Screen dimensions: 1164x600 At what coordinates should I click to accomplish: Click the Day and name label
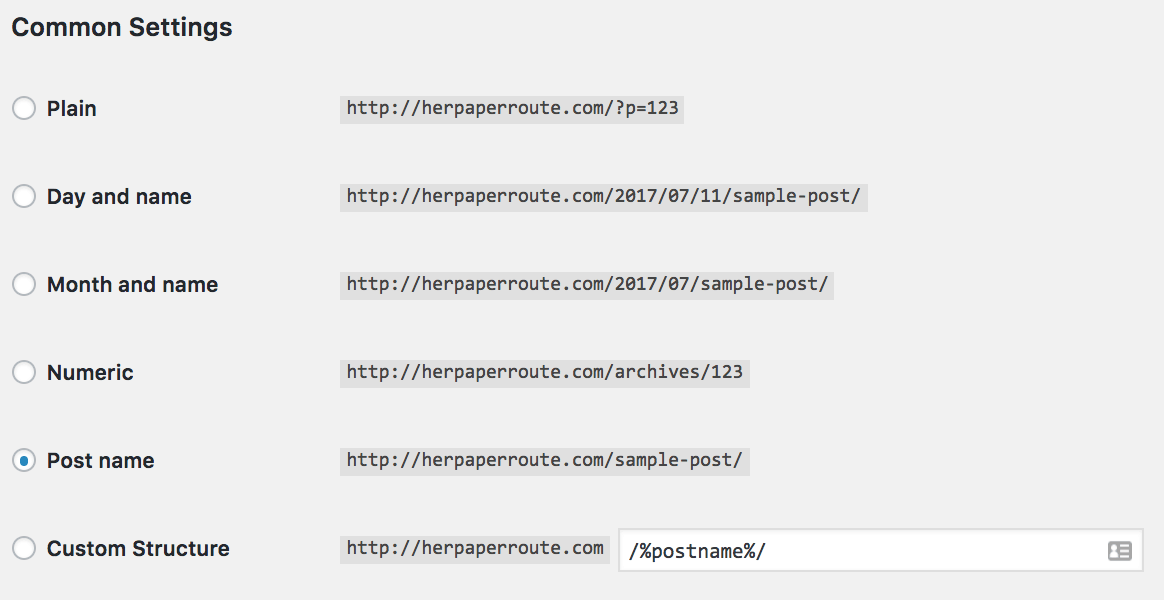point(119,197)
